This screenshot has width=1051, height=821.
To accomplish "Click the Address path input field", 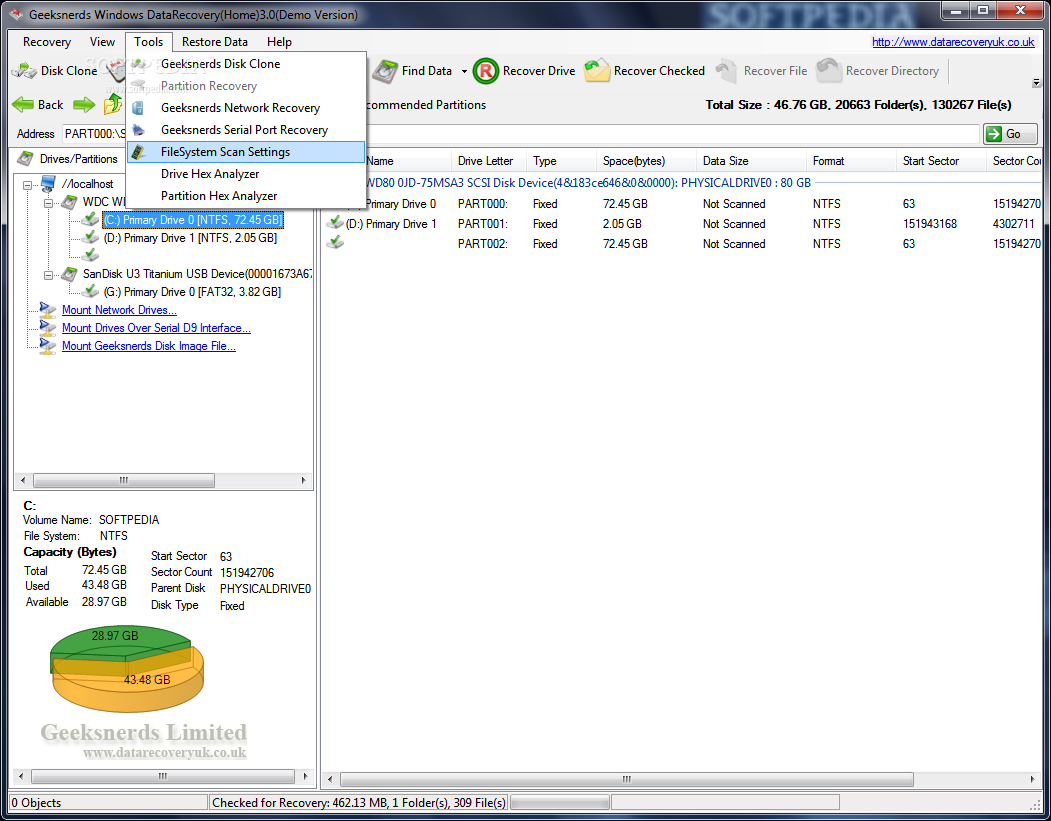I will (x=521, y=133).
